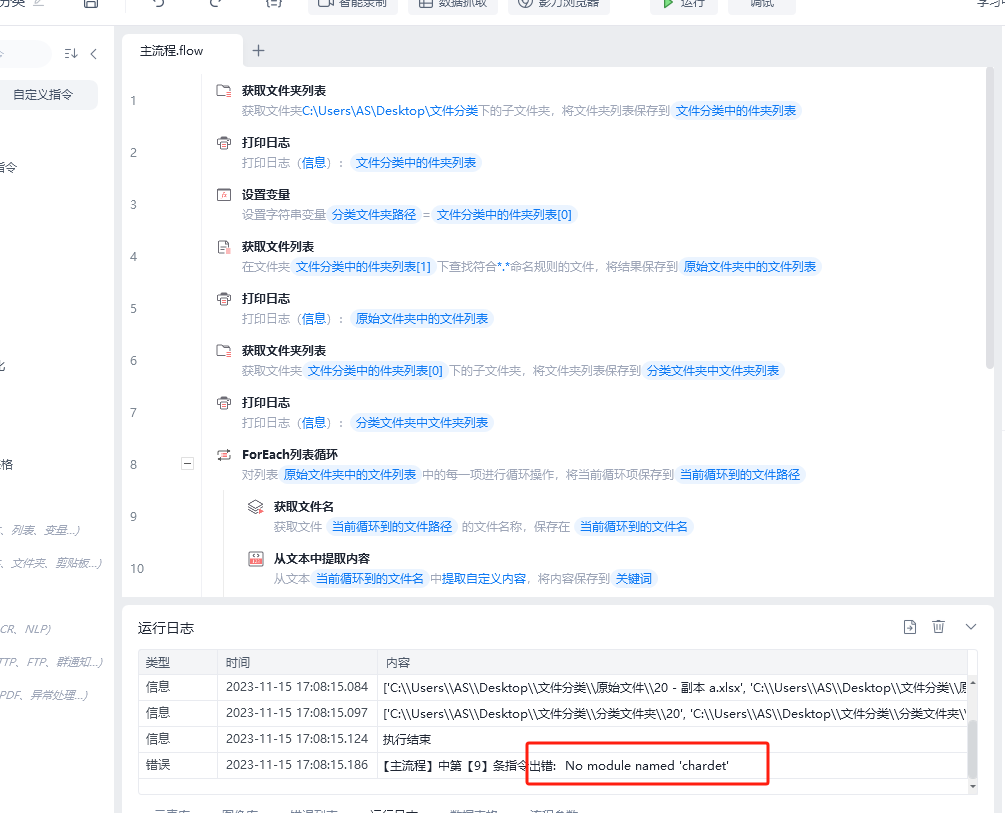
Task: Click the flow editor vertical scrollbar
Action: pos(990,220)
